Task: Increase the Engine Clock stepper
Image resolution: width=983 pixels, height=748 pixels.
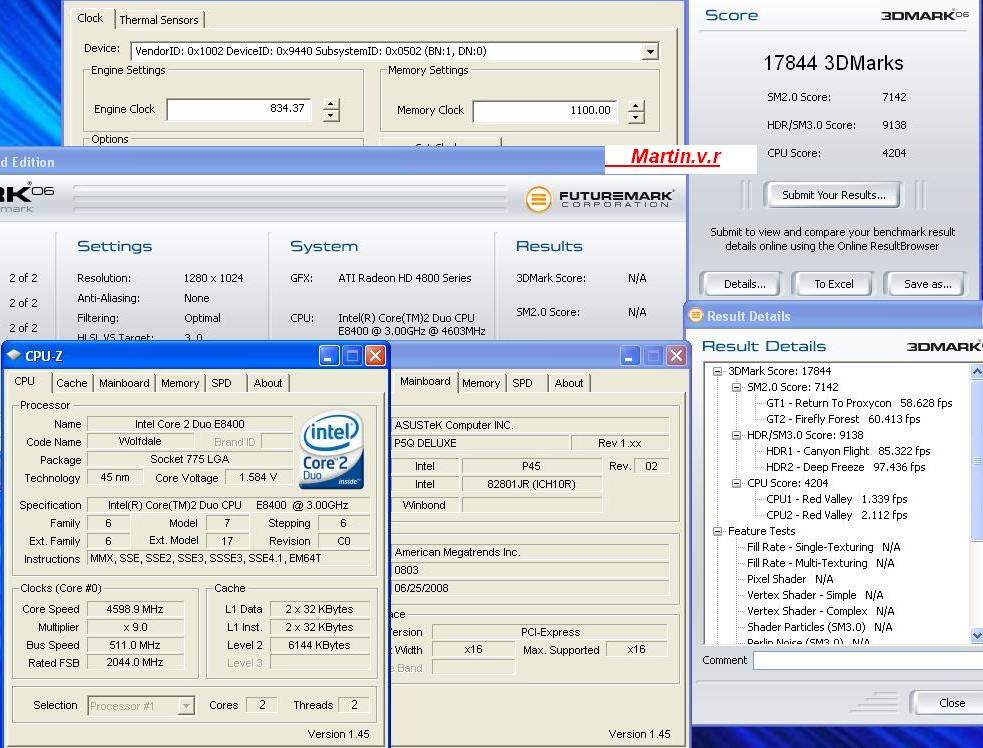Action: pos(331,104)
